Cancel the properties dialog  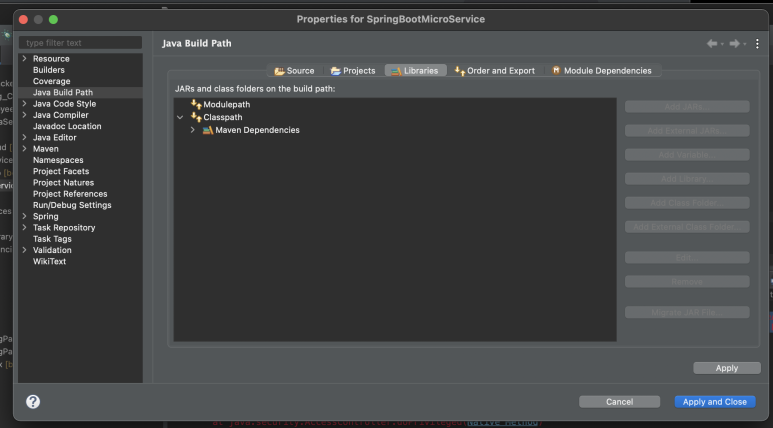click(x=619, y=402)
